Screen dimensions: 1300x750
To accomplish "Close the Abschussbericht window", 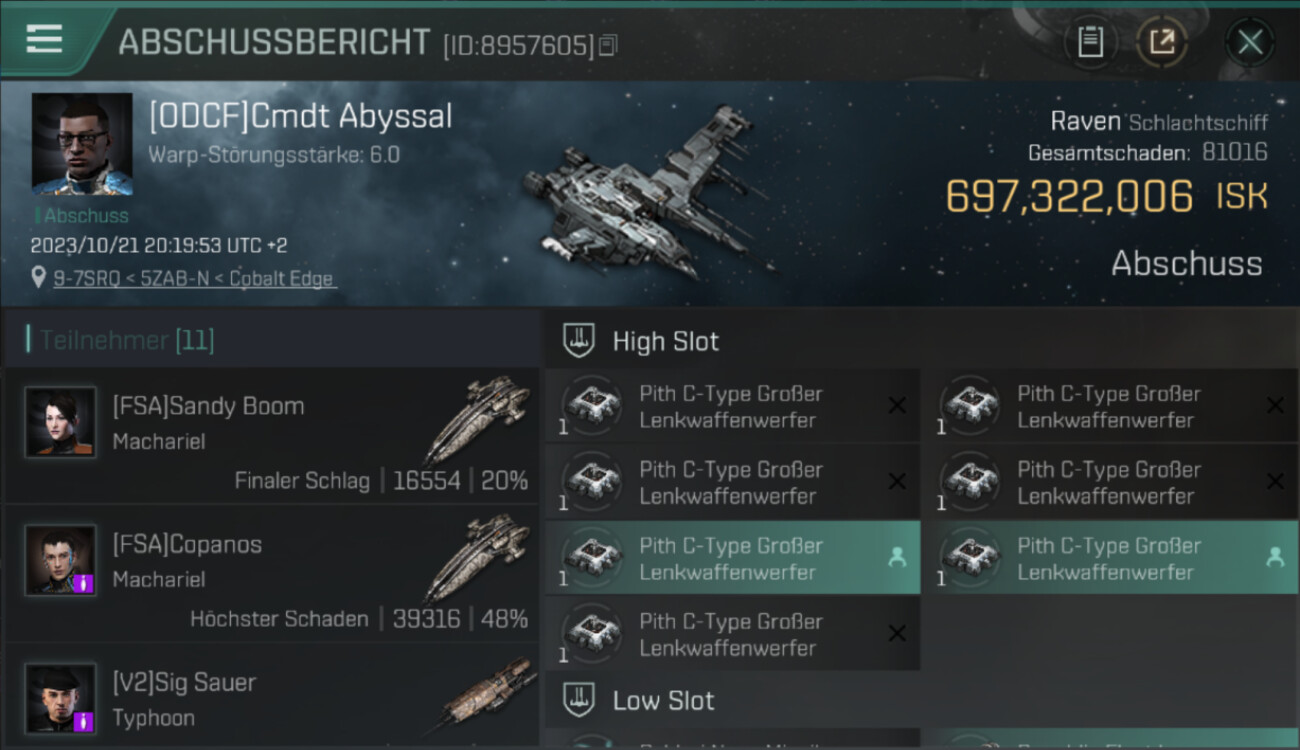I will [1250, 42].
